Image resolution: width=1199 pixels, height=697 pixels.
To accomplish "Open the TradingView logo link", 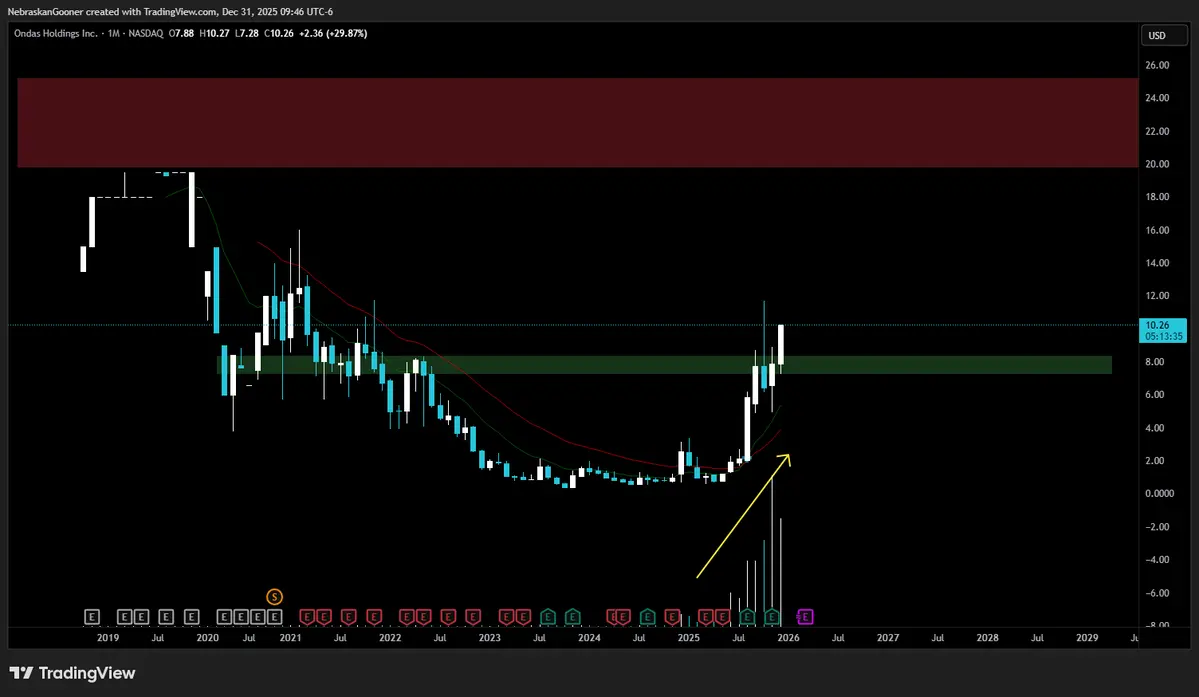I will click(72, 673).
